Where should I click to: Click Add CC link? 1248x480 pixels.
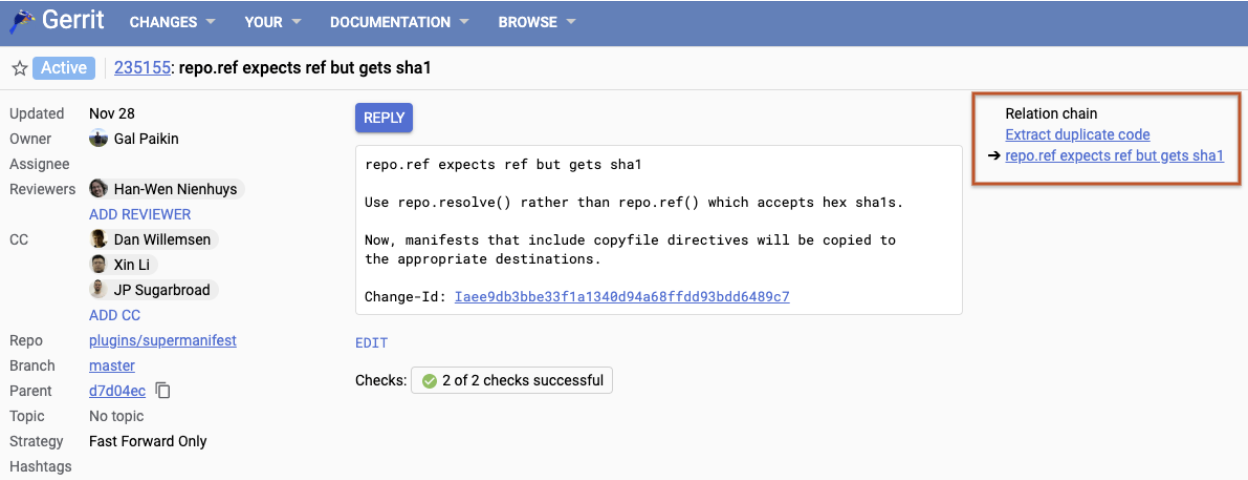point(115,315)
